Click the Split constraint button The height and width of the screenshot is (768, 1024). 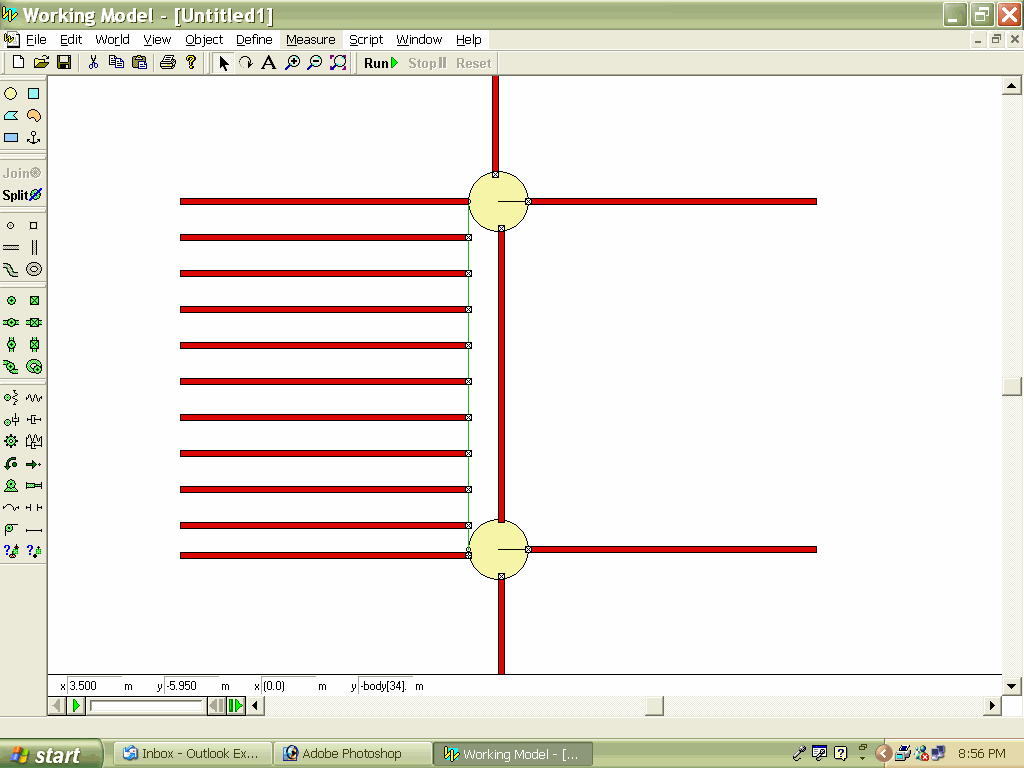click(x=22, y=195)
